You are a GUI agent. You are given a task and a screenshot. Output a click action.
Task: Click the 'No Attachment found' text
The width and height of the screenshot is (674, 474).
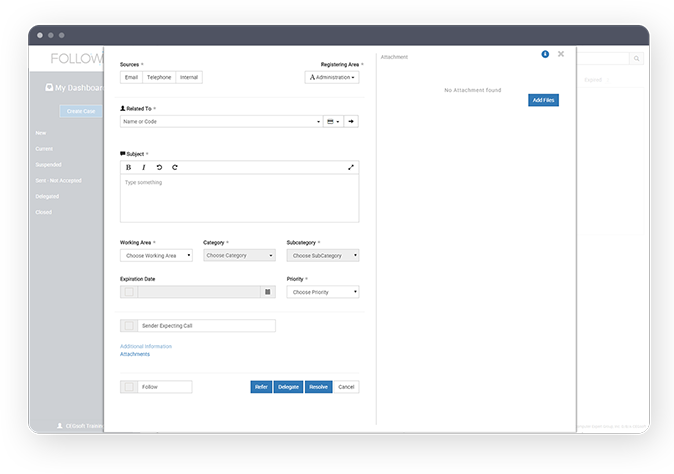point(473,90)
